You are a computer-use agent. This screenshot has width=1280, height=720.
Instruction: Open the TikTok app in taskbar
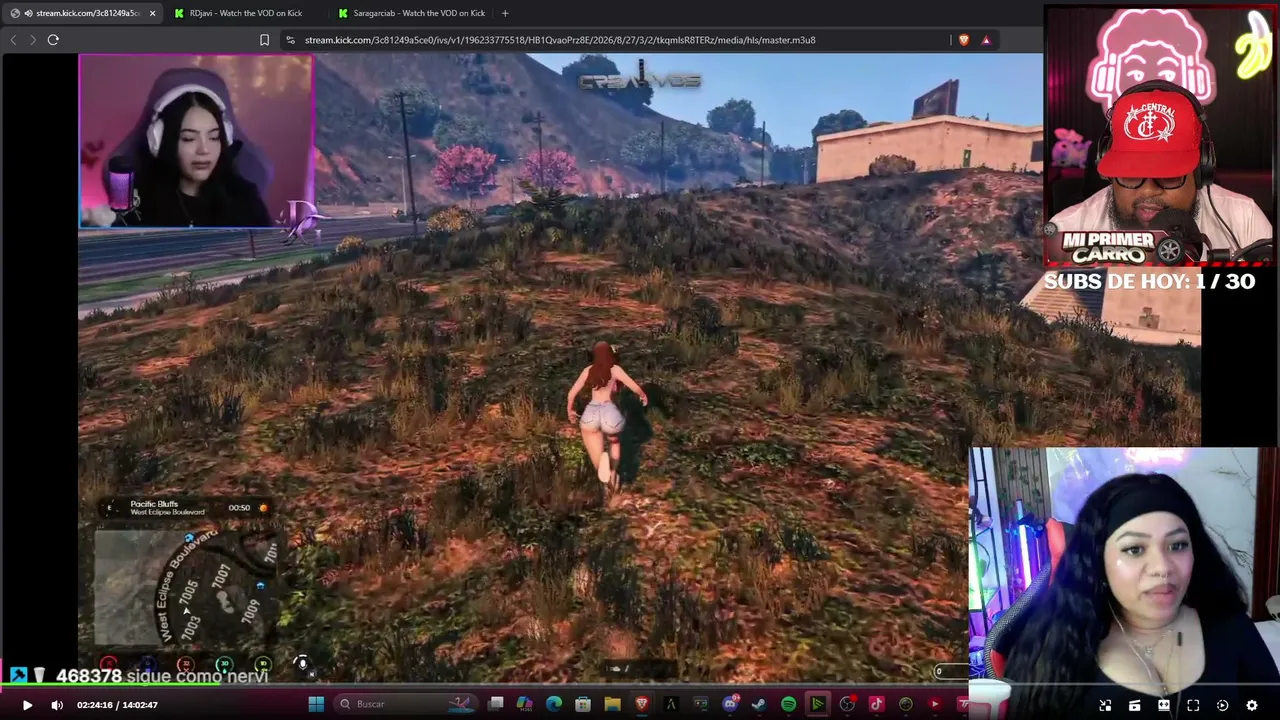click(x=876, y=704)
